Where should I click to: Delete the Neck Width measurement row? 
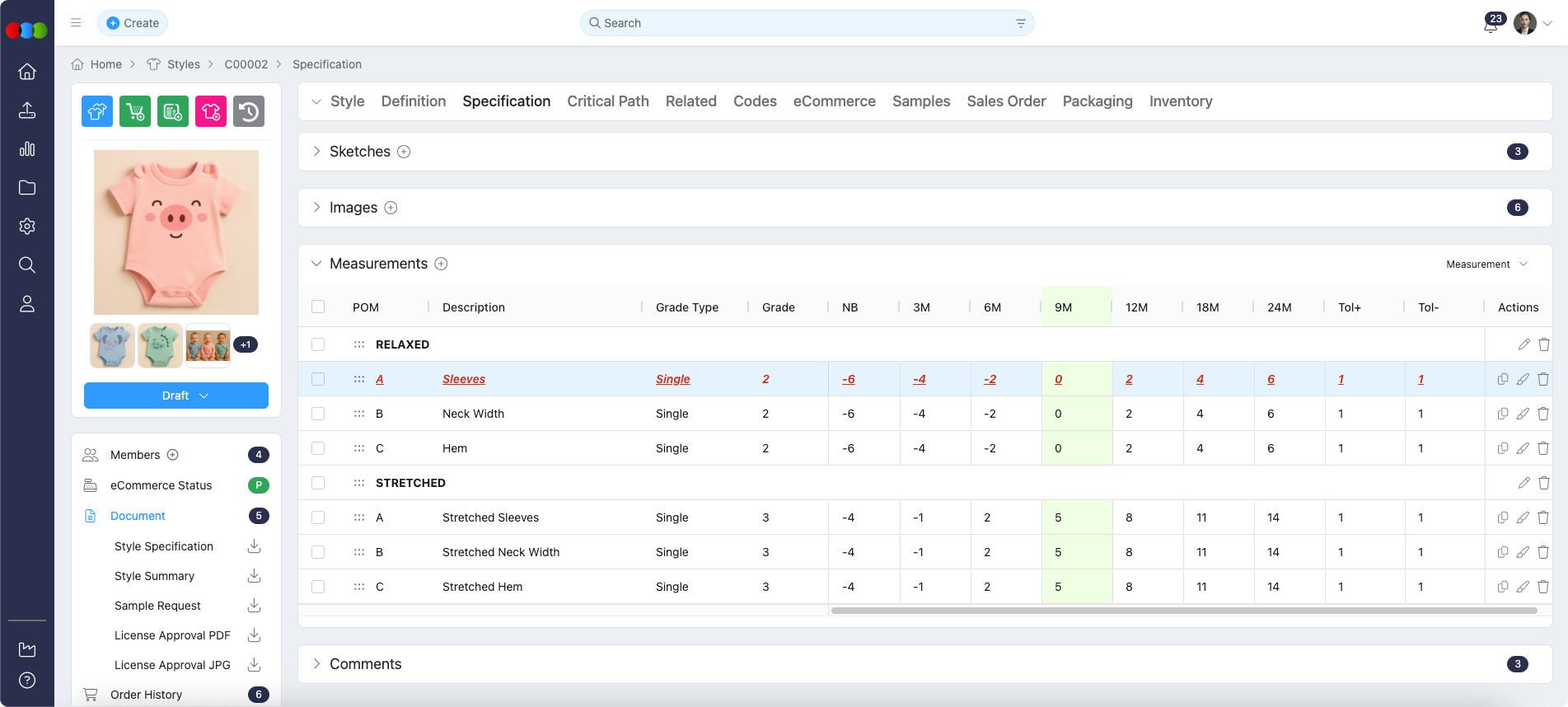tap(1543, 414)
